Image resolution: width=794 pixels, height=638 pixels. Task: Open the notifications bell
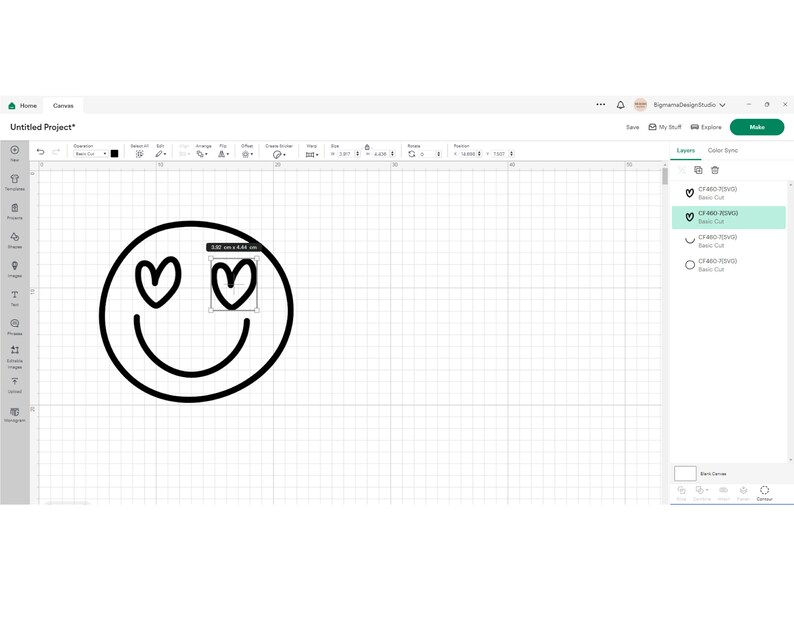coord(620,105)
